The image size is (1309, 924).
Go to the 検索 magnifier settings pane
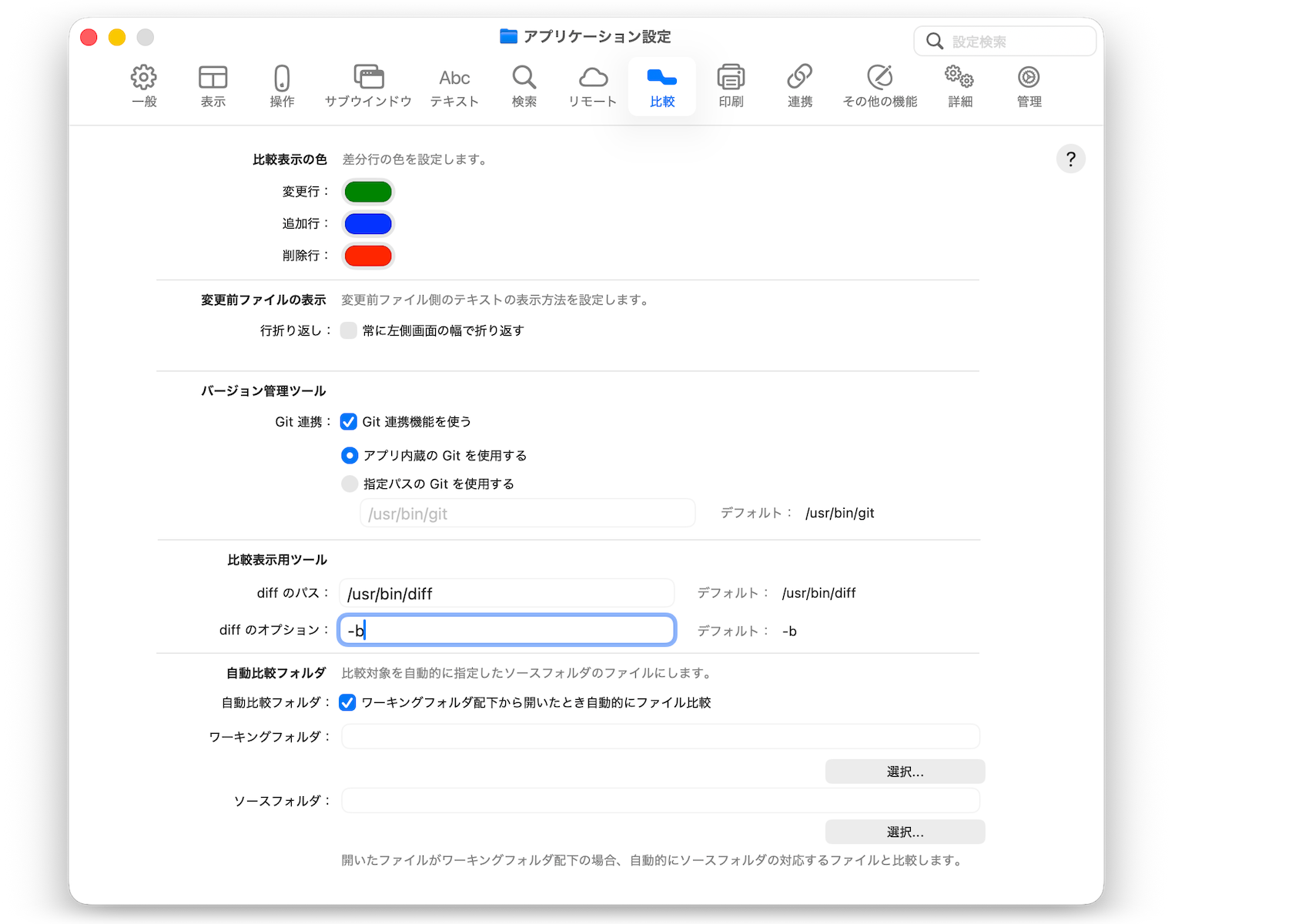(524, 86)
